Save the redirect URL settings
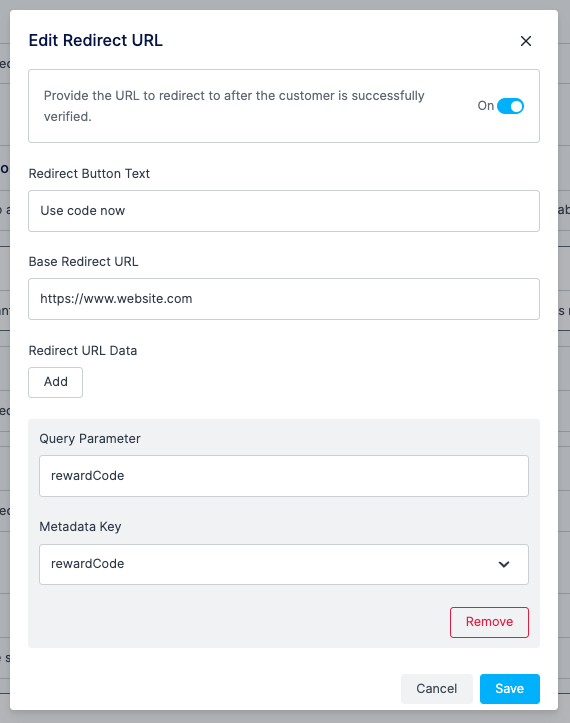Screen dimensions: 570x723 pyautogui.click(x=510, y=689)
